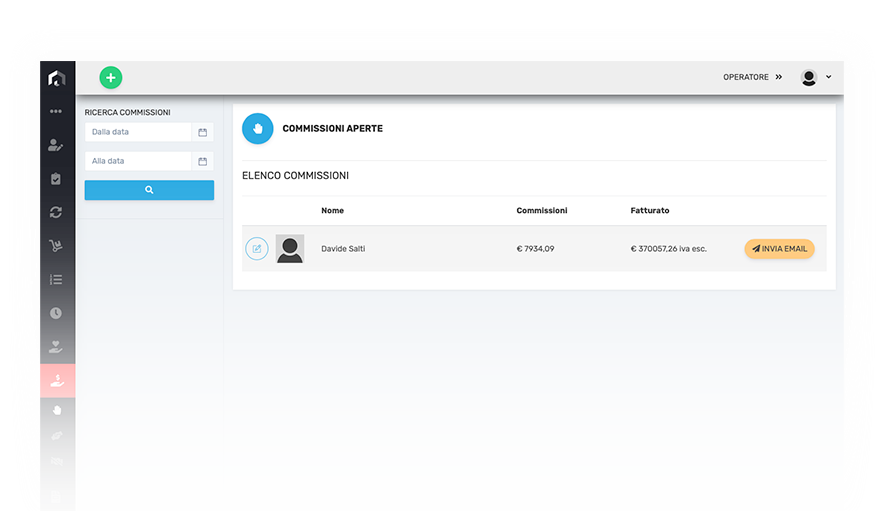
Task: Open the calendar picker for Alla data
Action: (202, 161)
